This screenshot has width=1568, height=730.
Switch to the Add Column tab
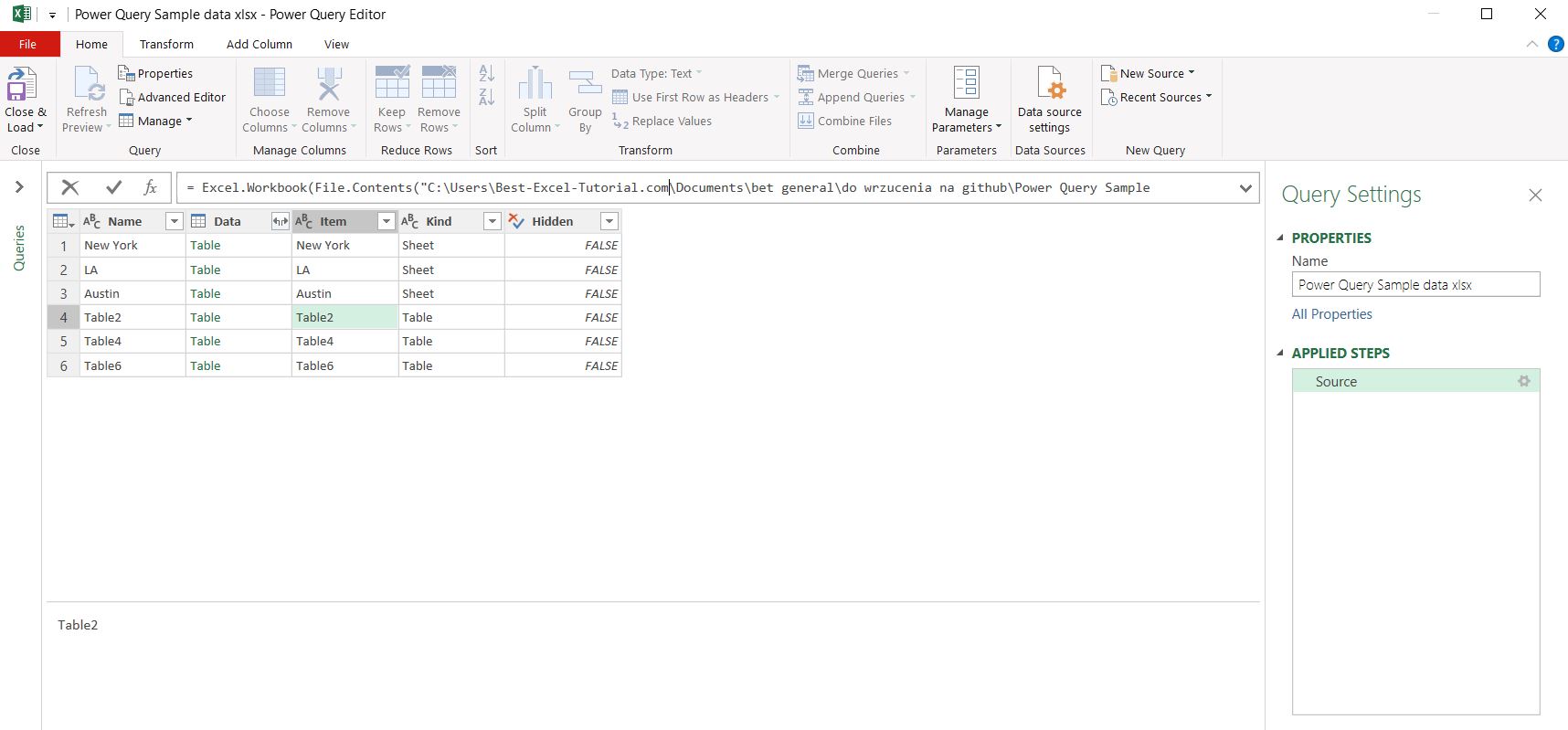(260, 44)
